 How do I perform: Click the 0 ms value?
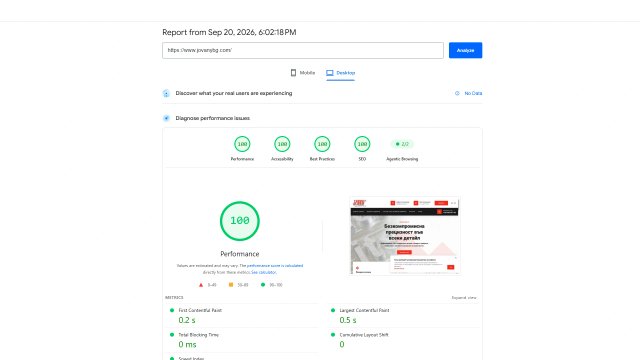187,344
